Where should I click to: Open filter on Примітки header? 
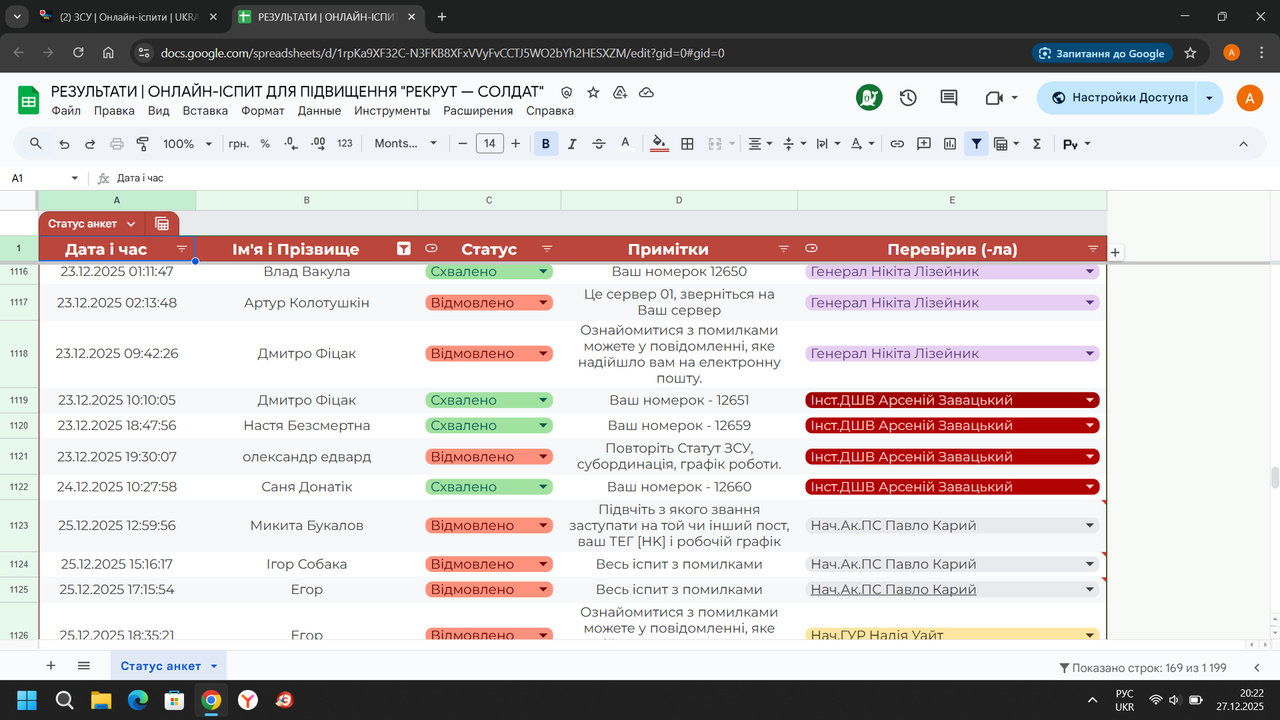coord(784,249)
